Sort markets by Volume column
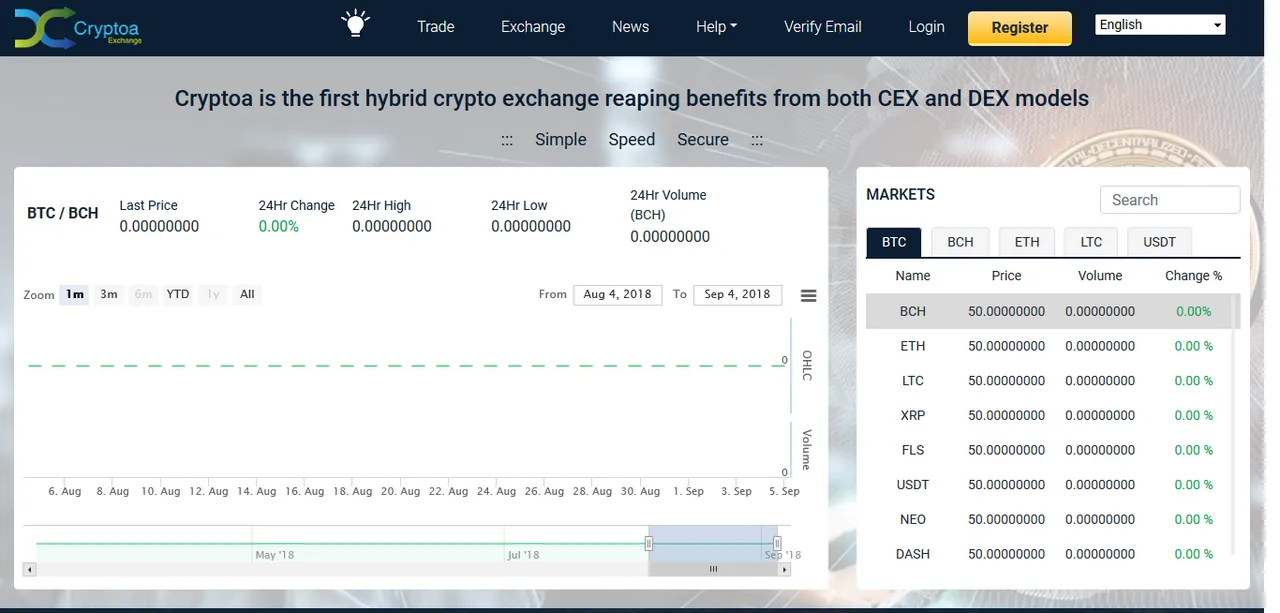The image size is (1280, 613). 1100,276
